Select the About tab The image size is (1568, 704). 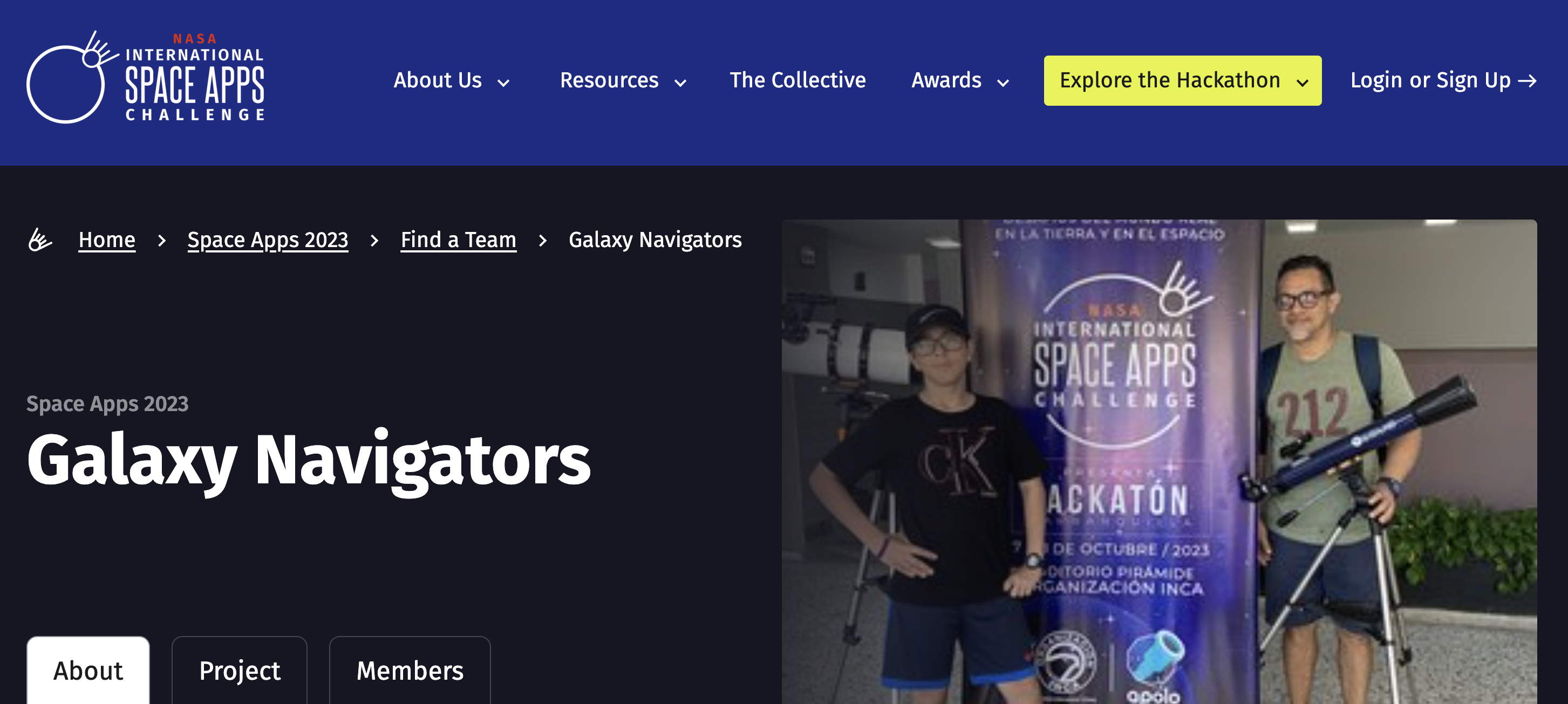[x=88, y=671]
